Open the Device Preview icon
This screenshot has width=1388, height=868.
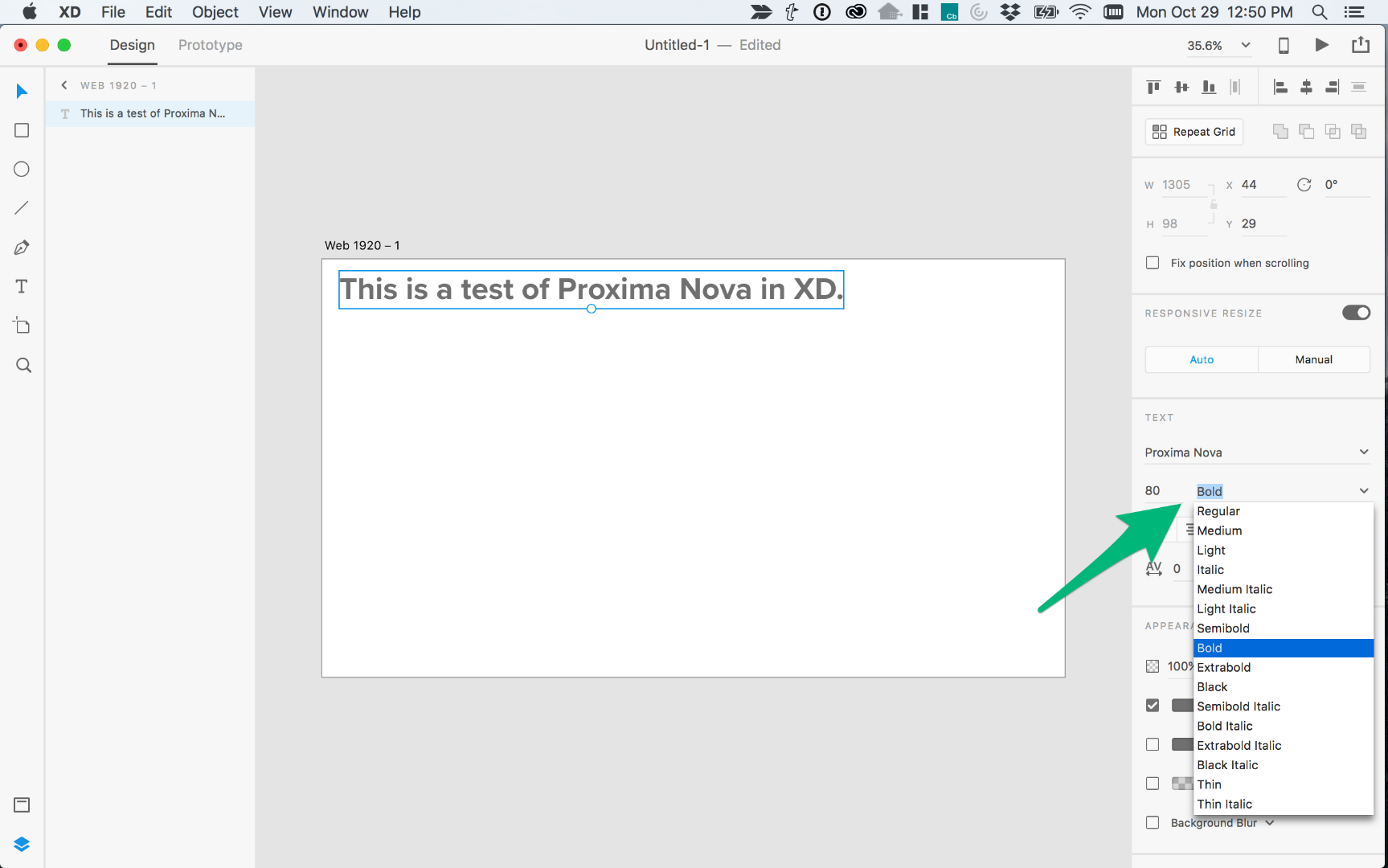(1284, 46)
